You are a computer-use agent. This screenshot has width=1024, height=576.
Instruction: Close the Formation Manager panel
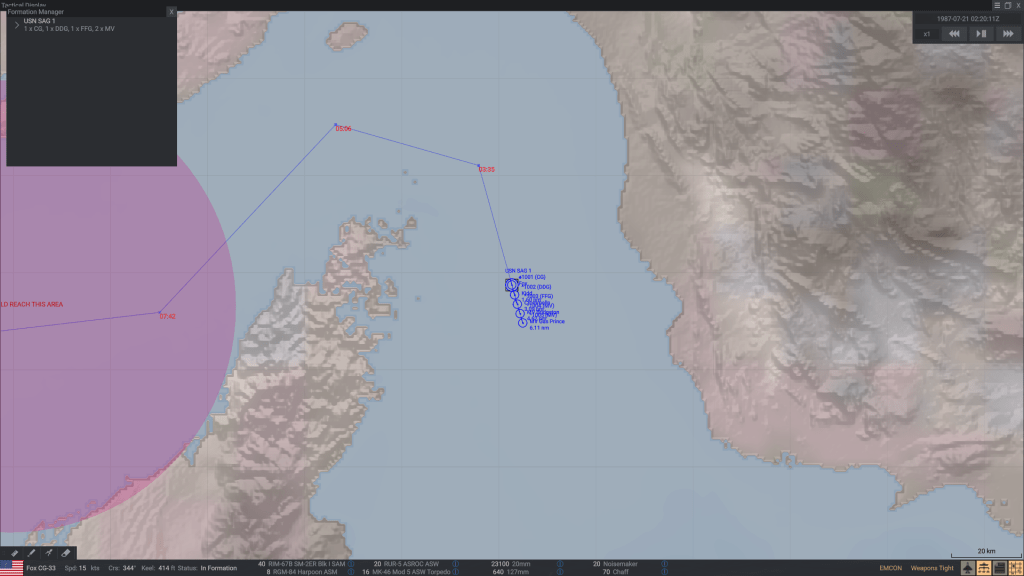point(171,12)
